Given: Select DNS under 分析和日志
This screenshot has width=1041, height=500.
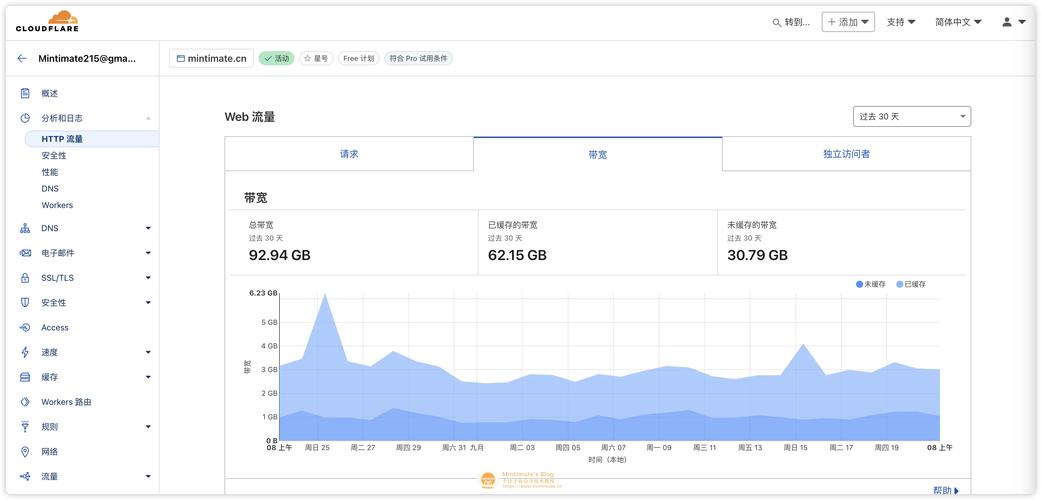Looking at the screenshot, I should (50, 189).
